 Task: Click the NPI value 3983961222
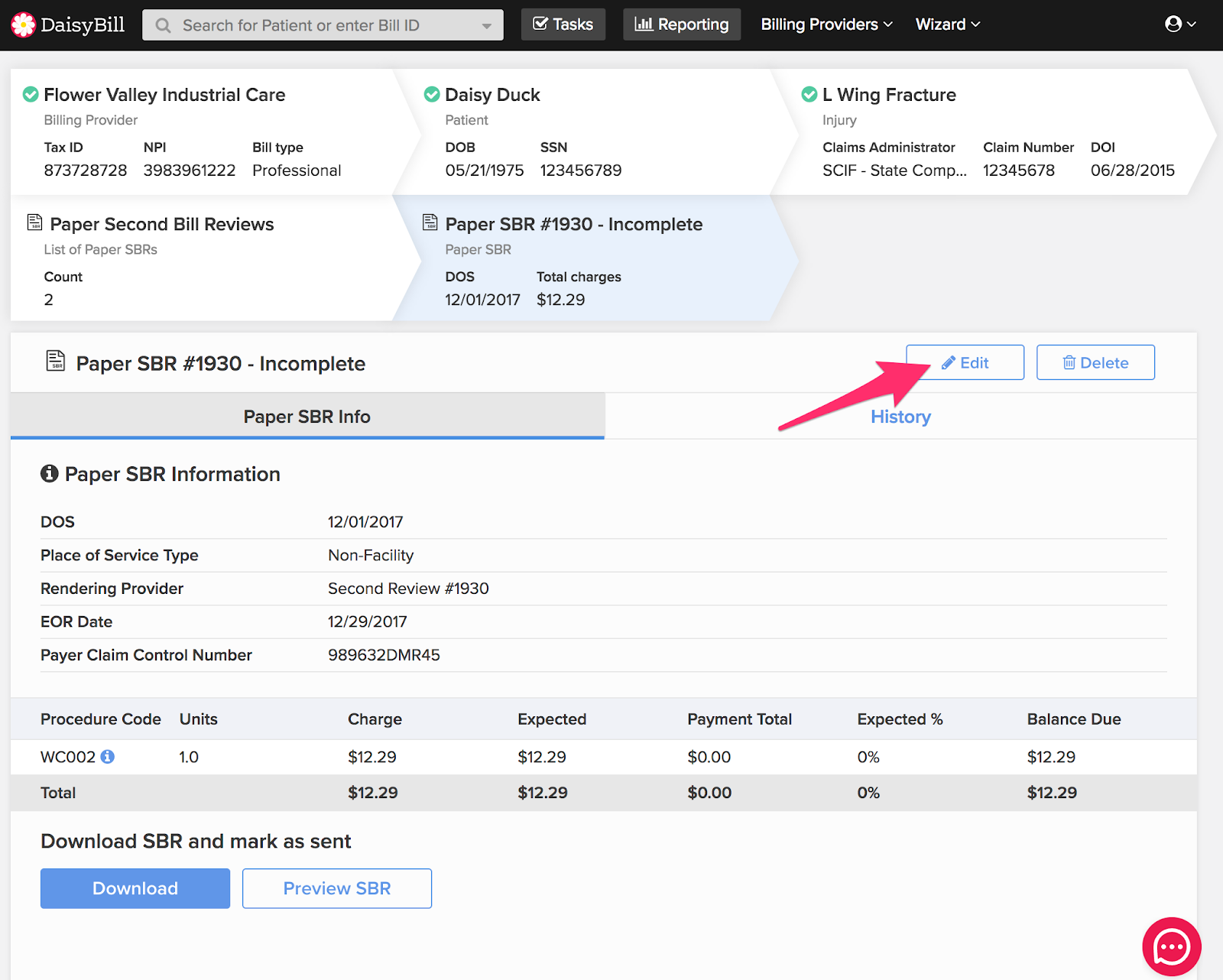[190, 170]
